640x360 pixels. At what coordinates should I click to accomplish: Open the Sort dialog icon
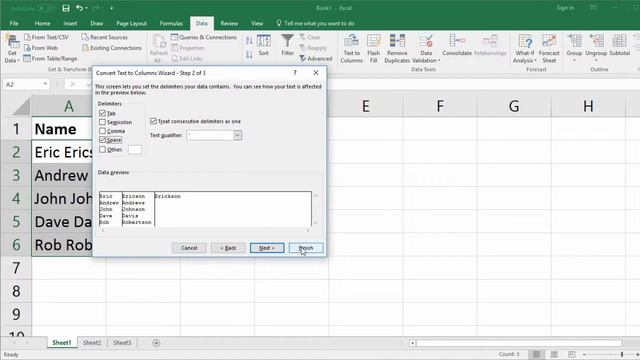[264, 45]
